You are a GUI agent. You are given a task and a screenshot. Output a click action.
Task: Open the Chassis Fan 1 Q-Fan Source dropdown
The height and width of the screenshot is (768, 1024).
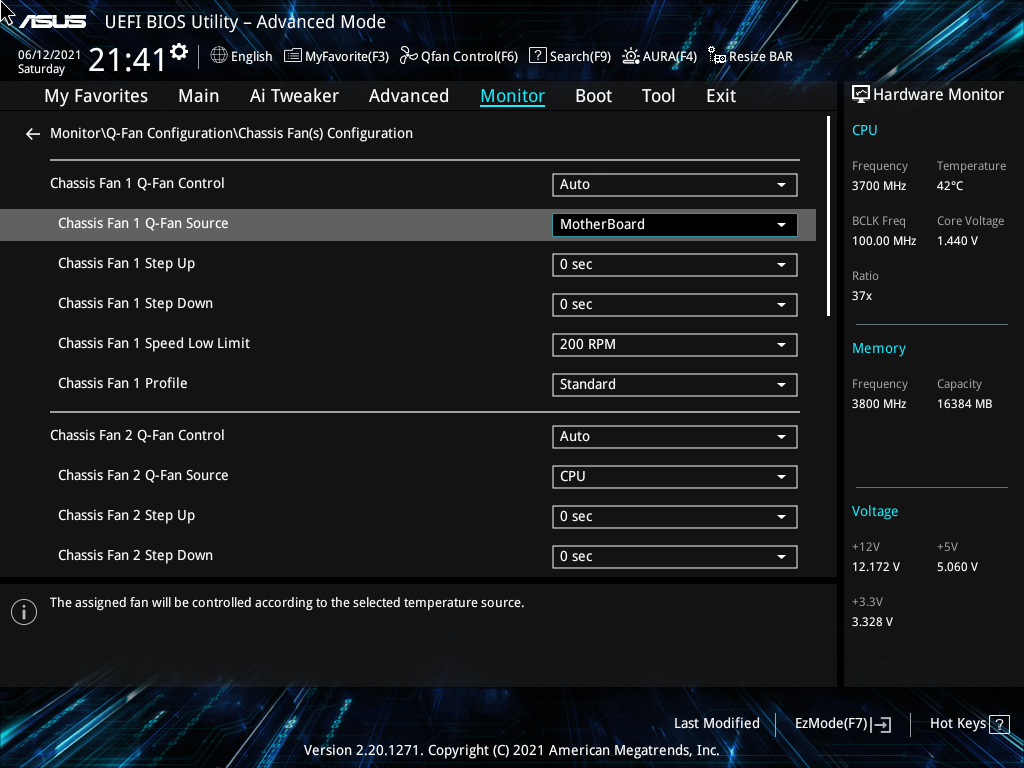pos(674,225)
